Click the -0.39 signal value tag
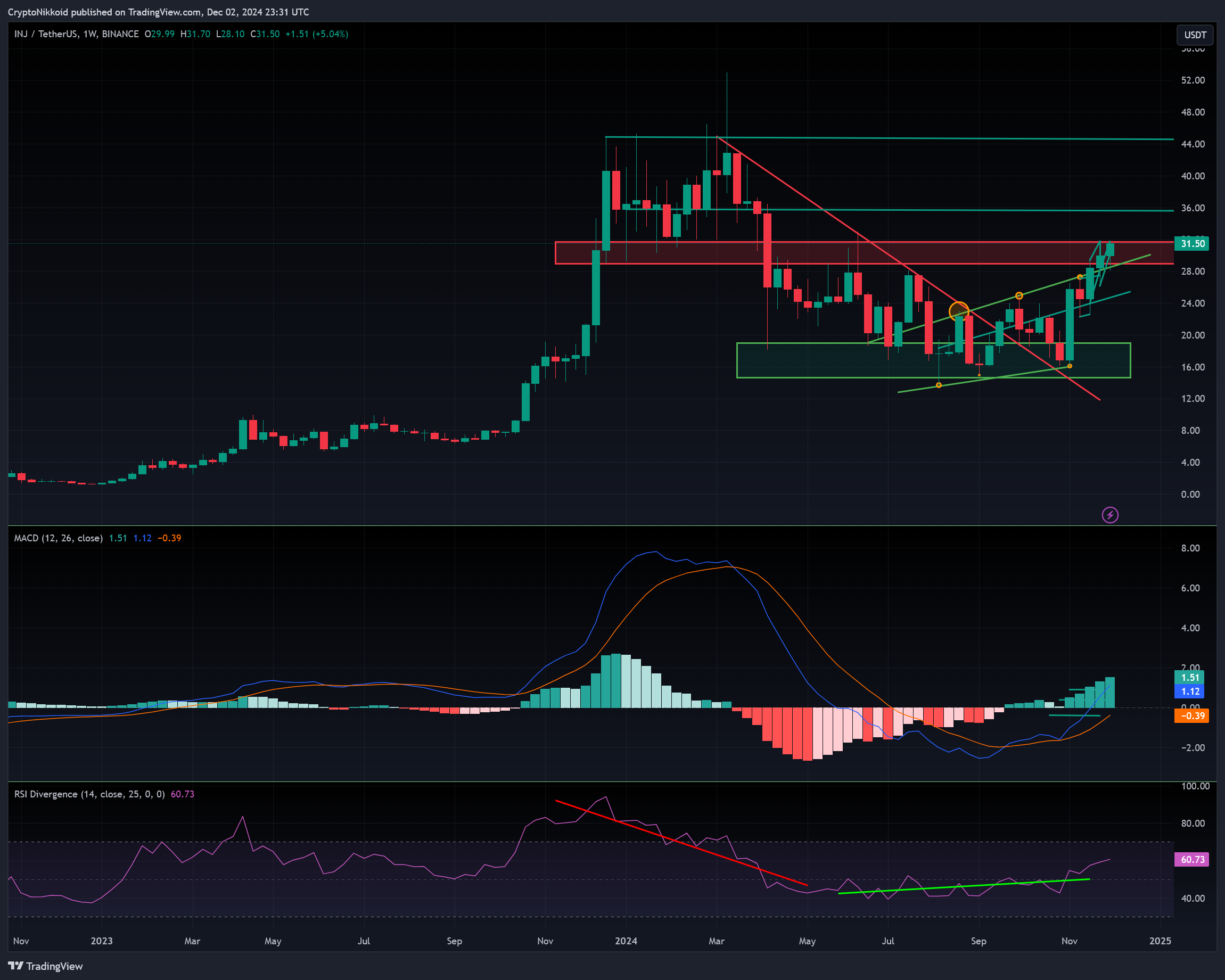Image resolution: width=1225 pixels, height=980 pixels. click(x=1191, y=716)
